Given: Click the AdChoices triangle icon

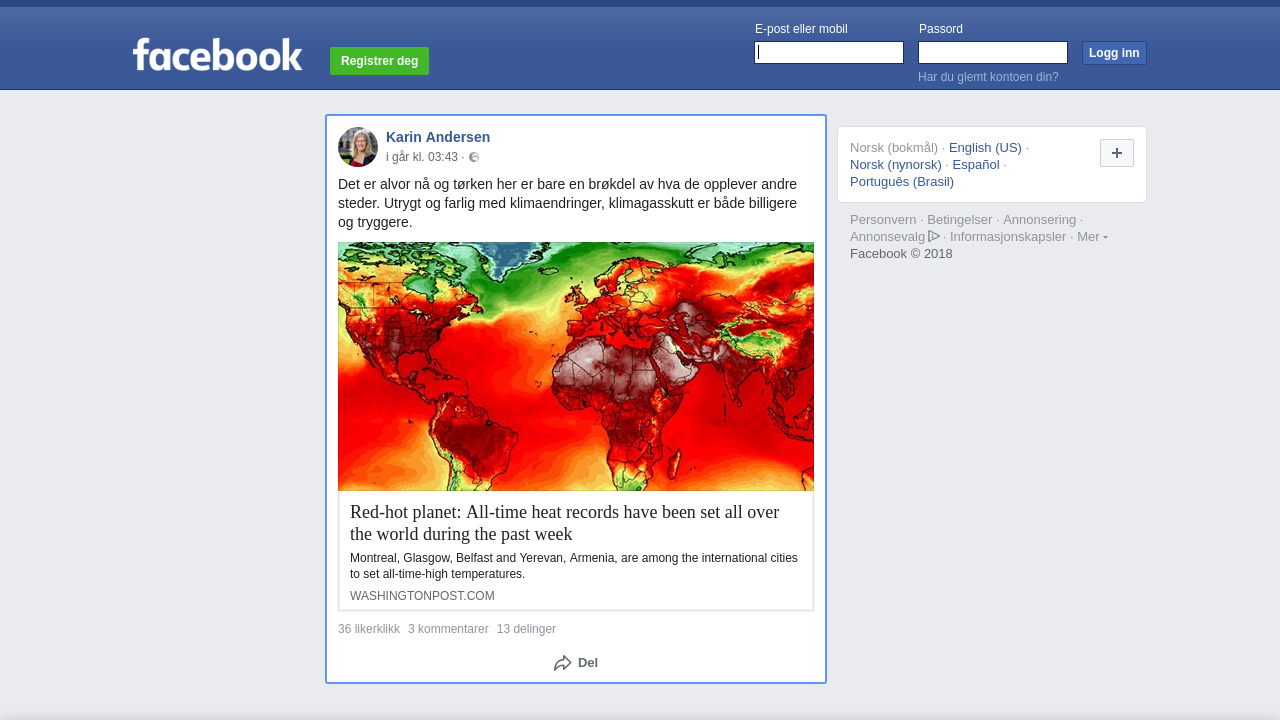Looking at the screenshot, I should click(934, 237).
